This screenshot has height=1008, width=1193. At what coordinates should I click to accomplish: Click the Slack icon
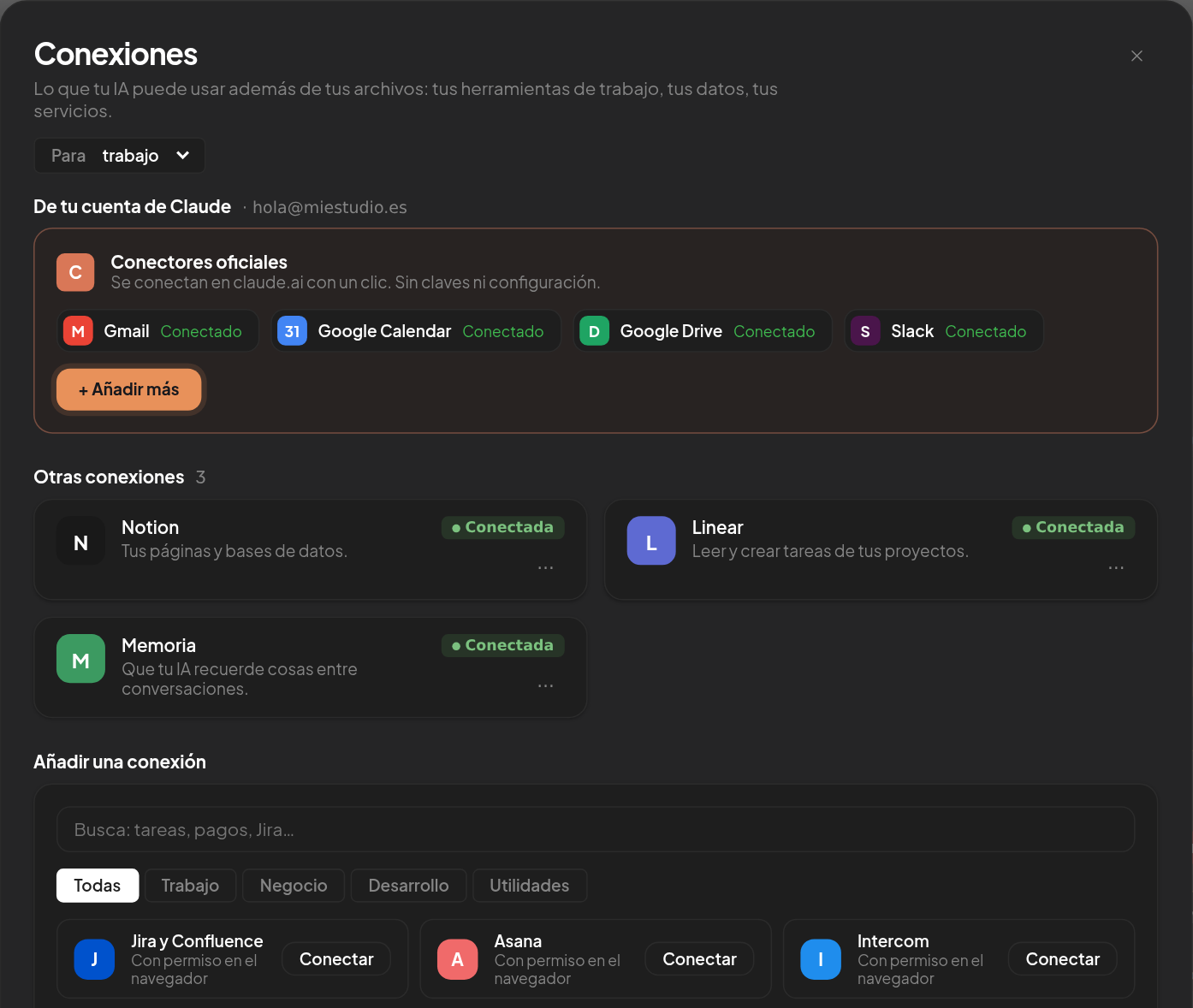pos(865,331)
